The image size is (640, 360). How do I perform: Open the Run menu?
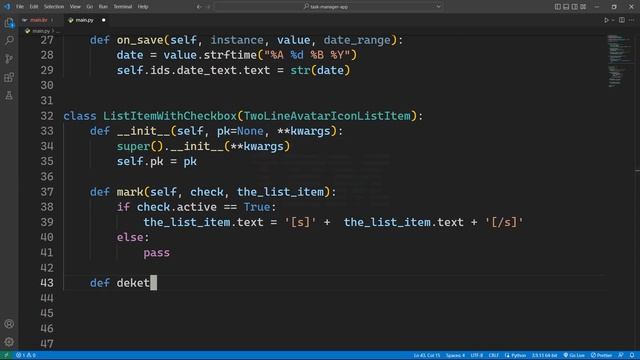tap(103, 7)
